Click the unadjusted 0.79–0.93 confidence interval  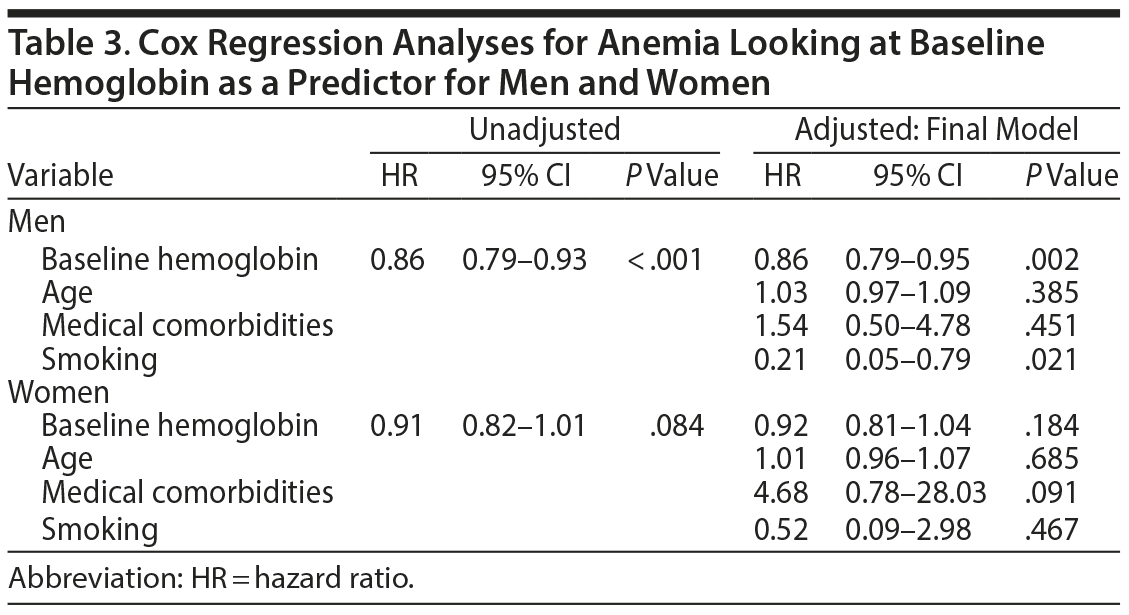(x=524, y=260)
